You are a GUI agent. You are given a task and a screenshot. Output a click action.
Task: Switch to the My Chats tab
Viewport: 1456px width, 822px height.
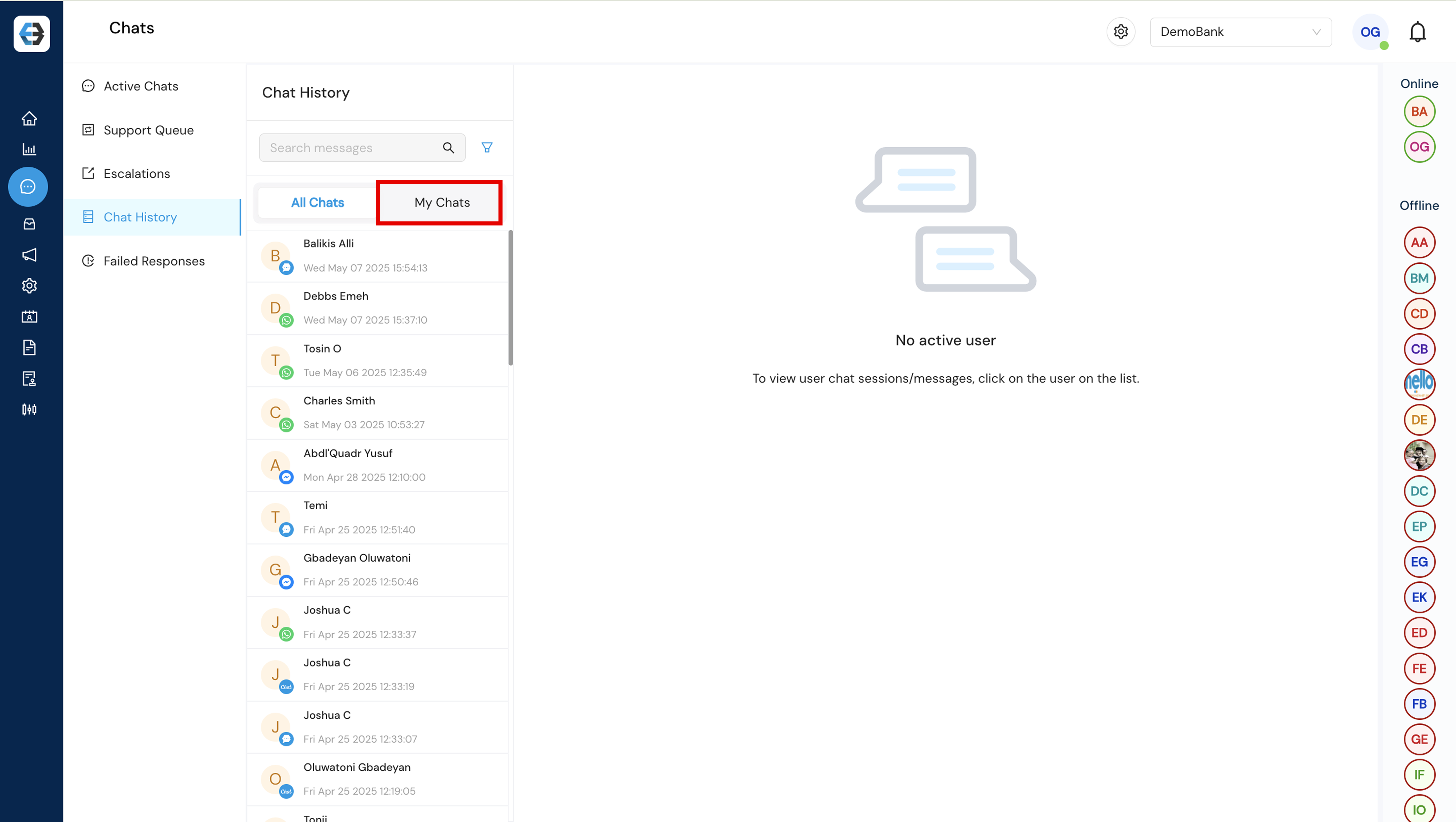pos(441,202)
